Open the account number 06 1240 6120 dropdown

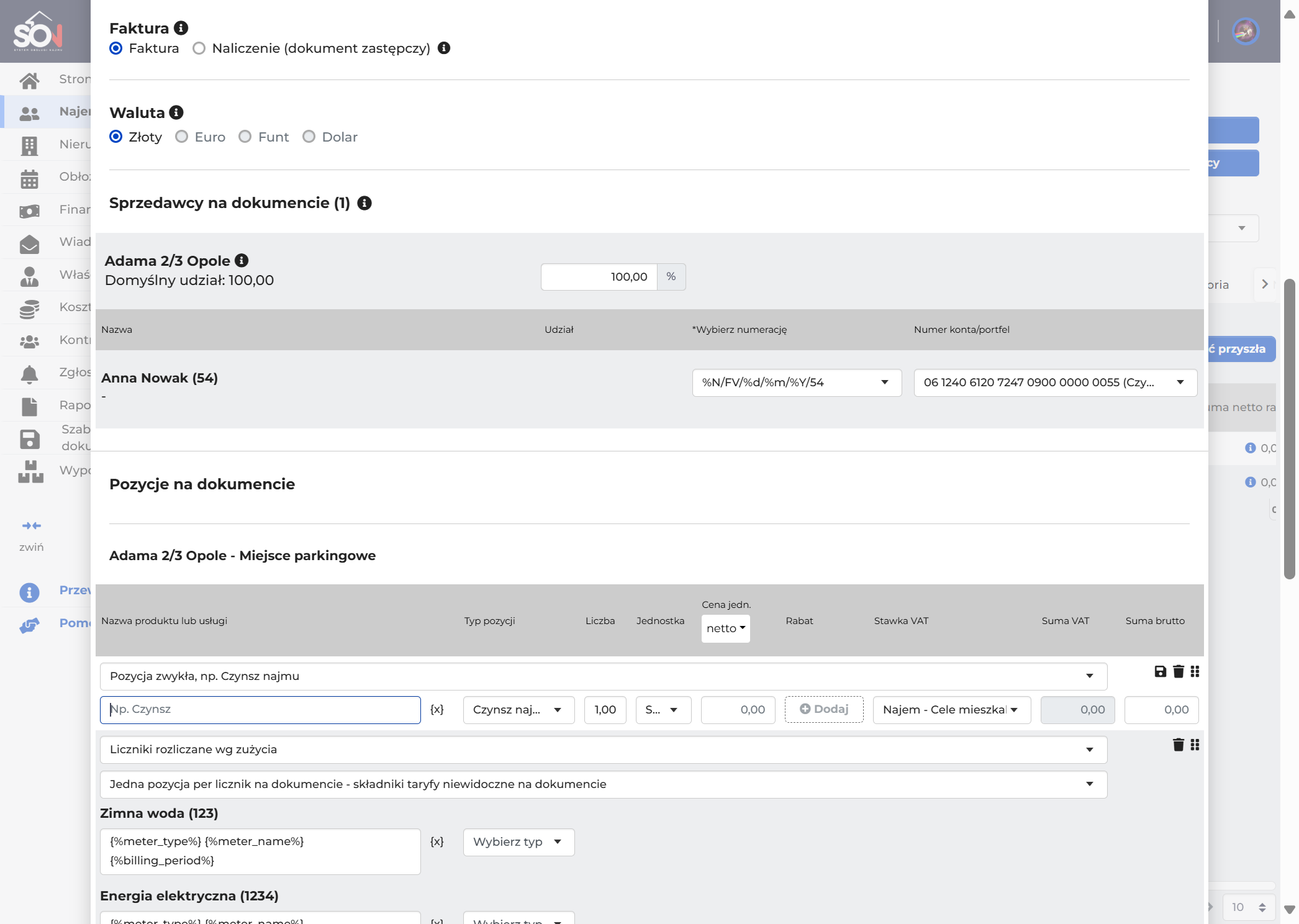(x=1056, y=383)
